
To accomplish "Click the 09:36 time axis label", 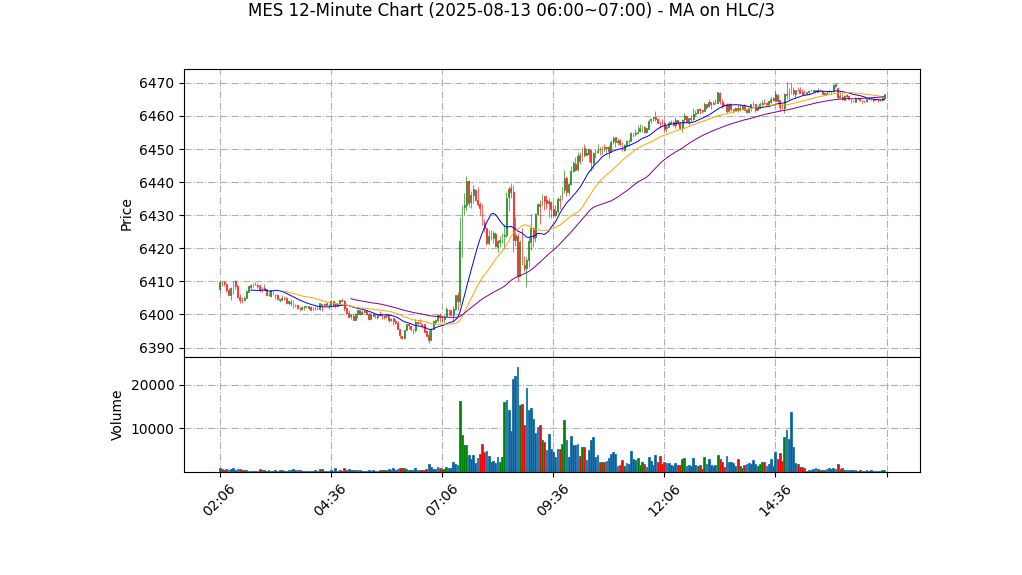I will tap(552, 500).
